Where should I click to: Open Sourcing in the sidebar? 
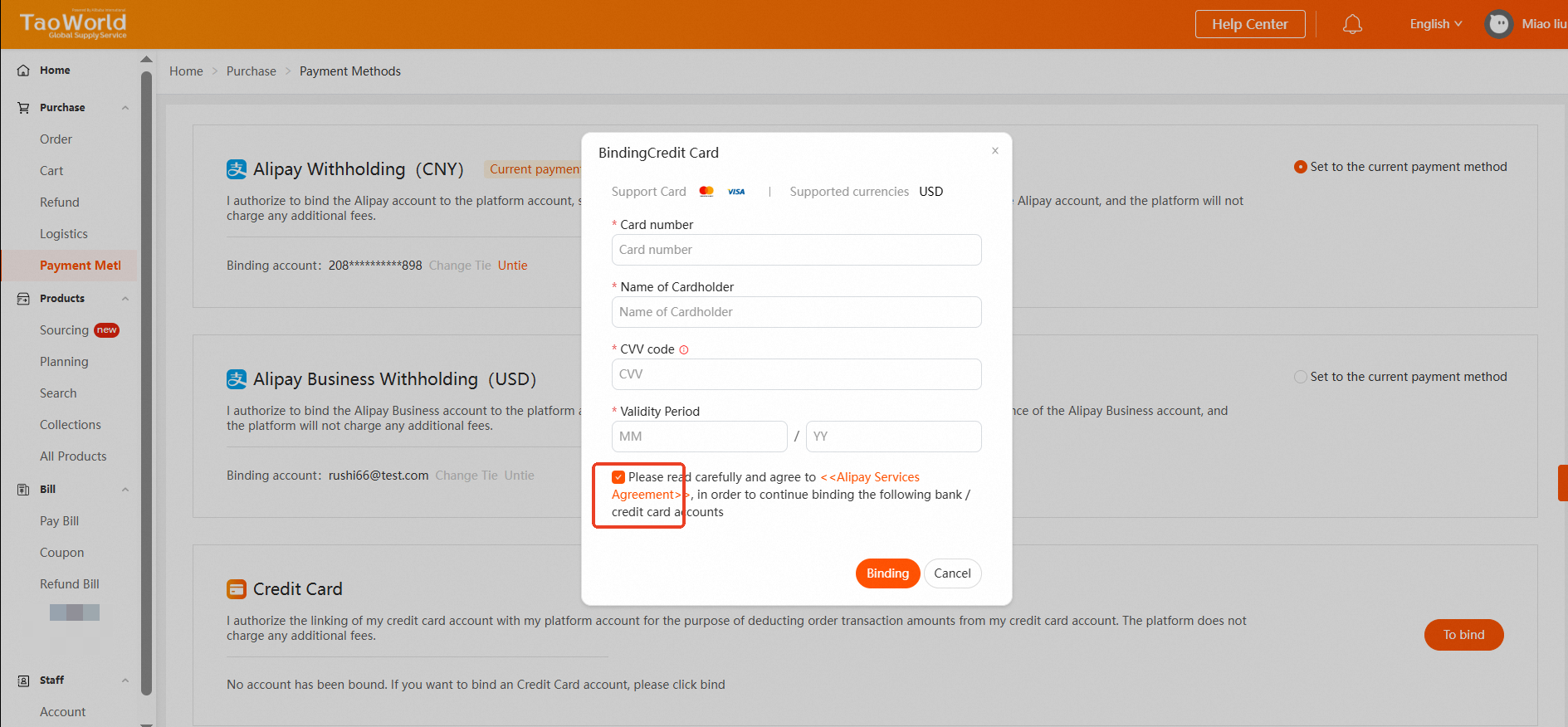(64, 330)
